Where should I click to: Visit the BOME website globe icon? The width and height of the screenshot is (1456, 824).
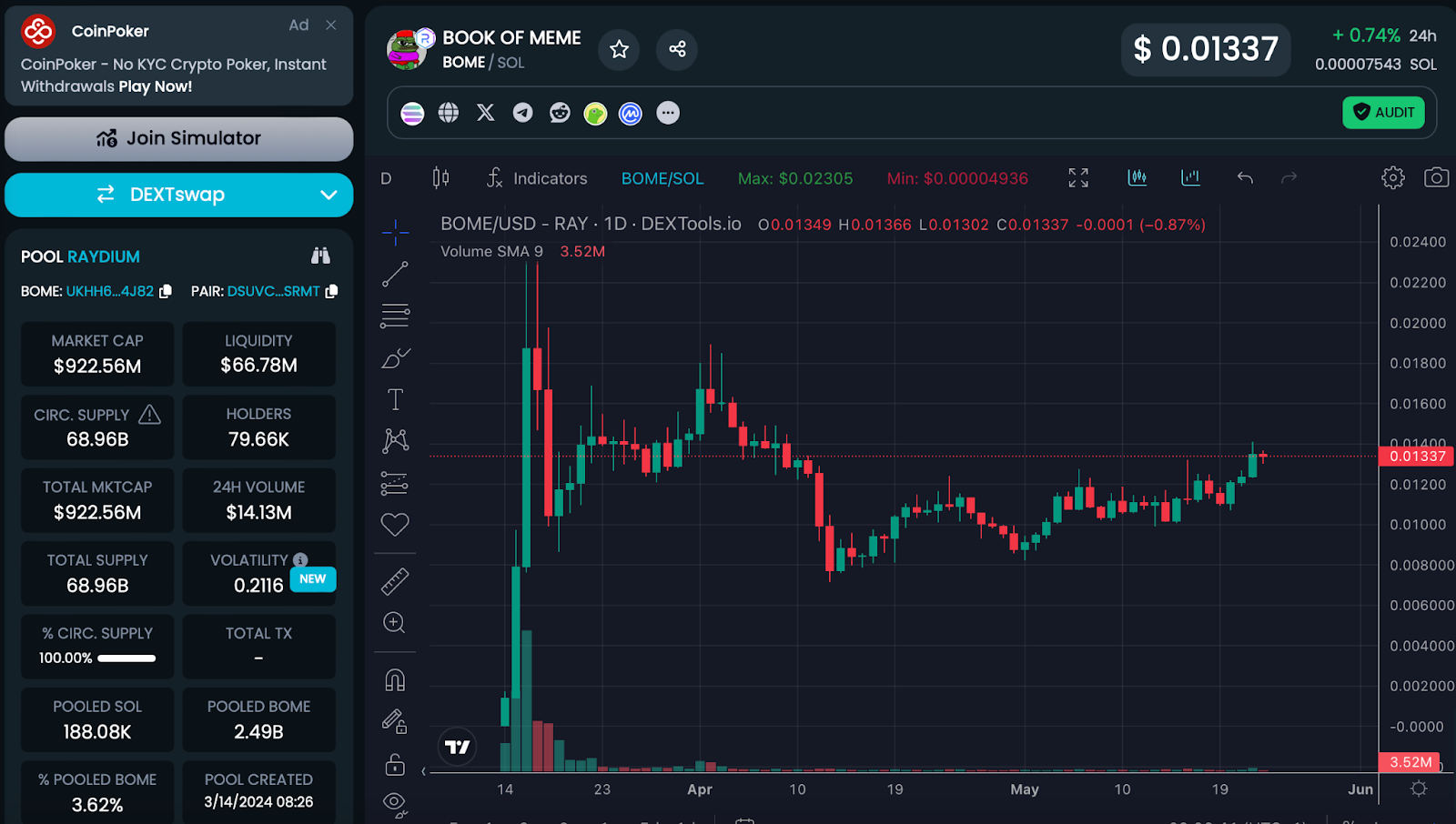(449, 113)
